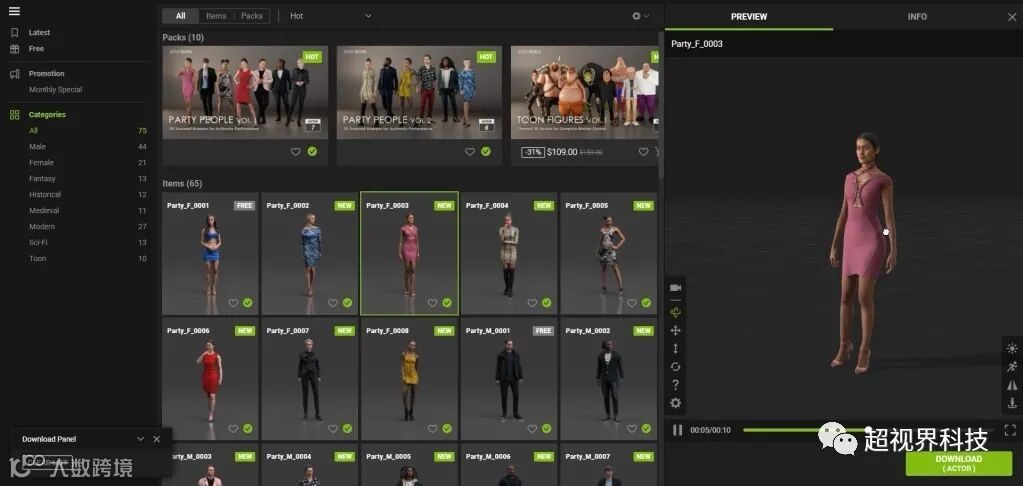Open preview settings gear icon
The width and height of the screenshot is (1023, 486).
(x=675, y=403)
